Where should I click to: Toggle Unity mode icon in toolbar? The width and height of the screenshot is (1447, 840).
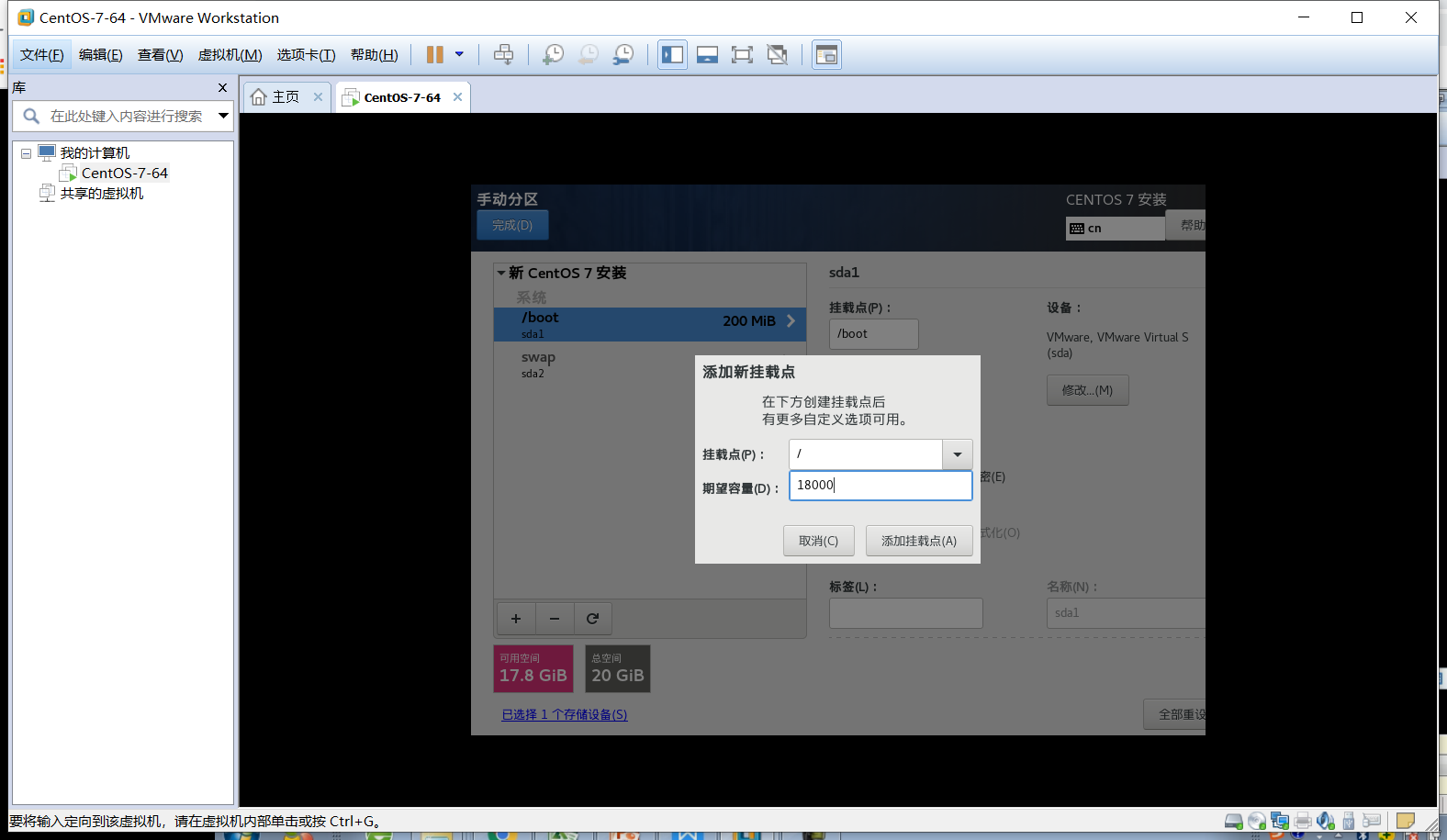(x=777, y=55)
